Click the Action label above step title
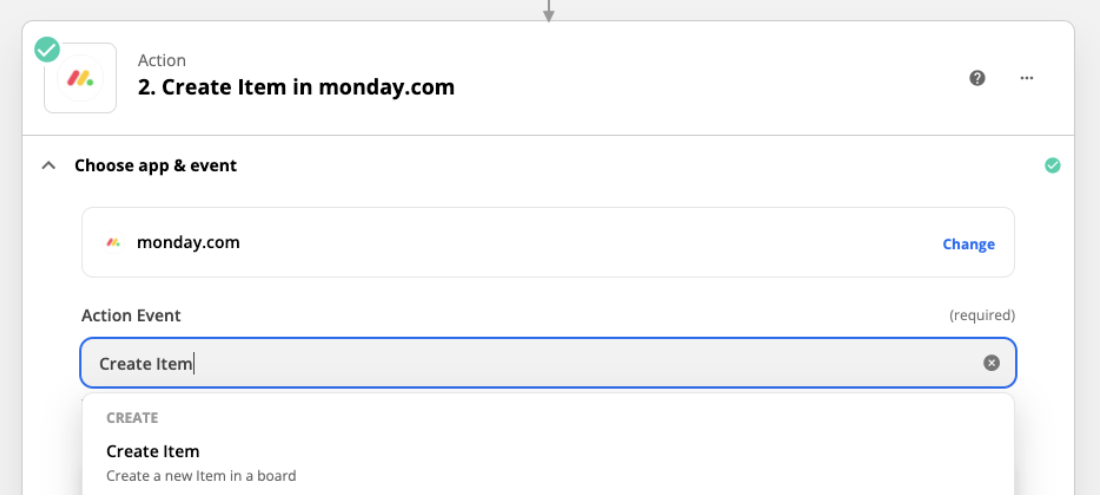This screenshot has height=500, width=1100. 162,60
